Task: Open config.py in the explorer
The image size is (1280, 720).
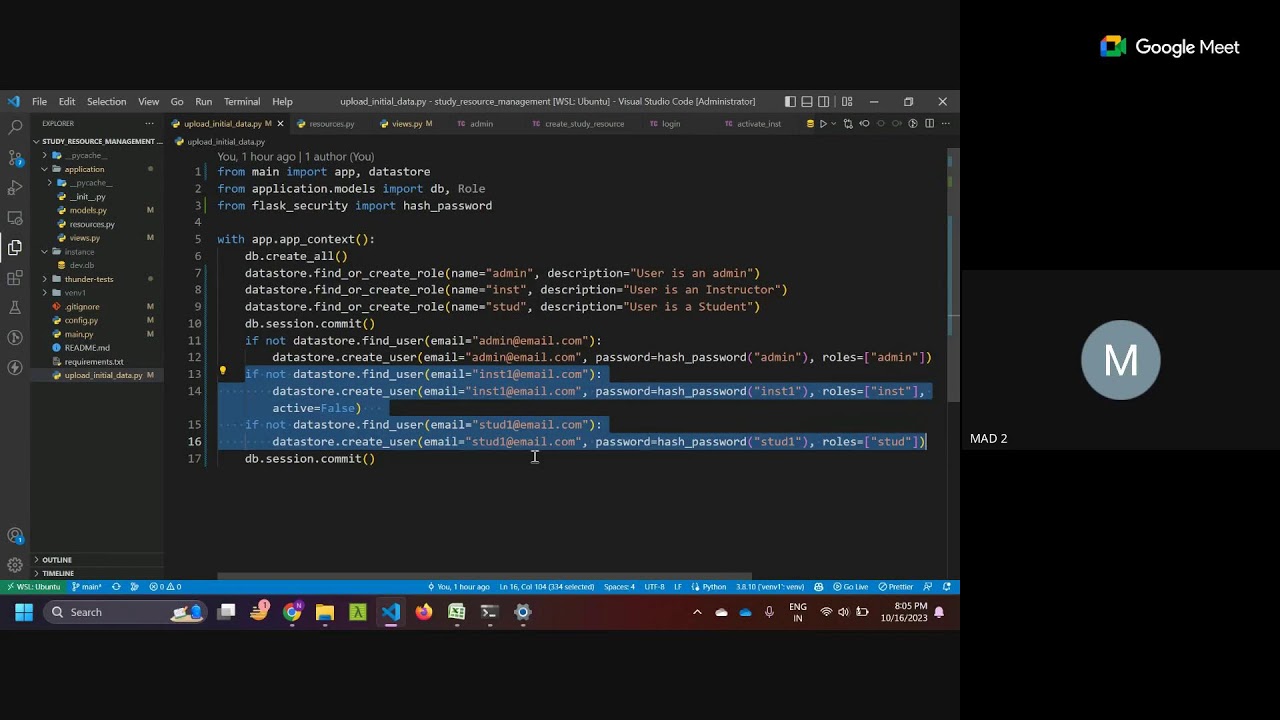Action: 81,321
